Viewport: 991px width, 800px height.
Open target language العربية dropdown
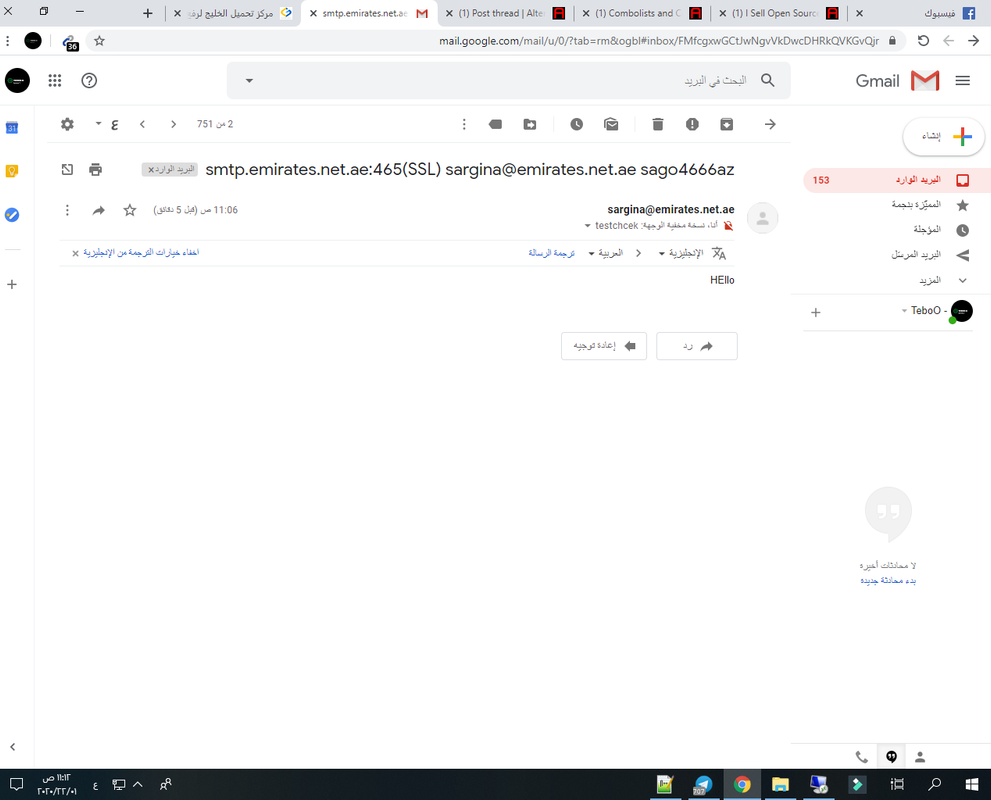(605, 253)
